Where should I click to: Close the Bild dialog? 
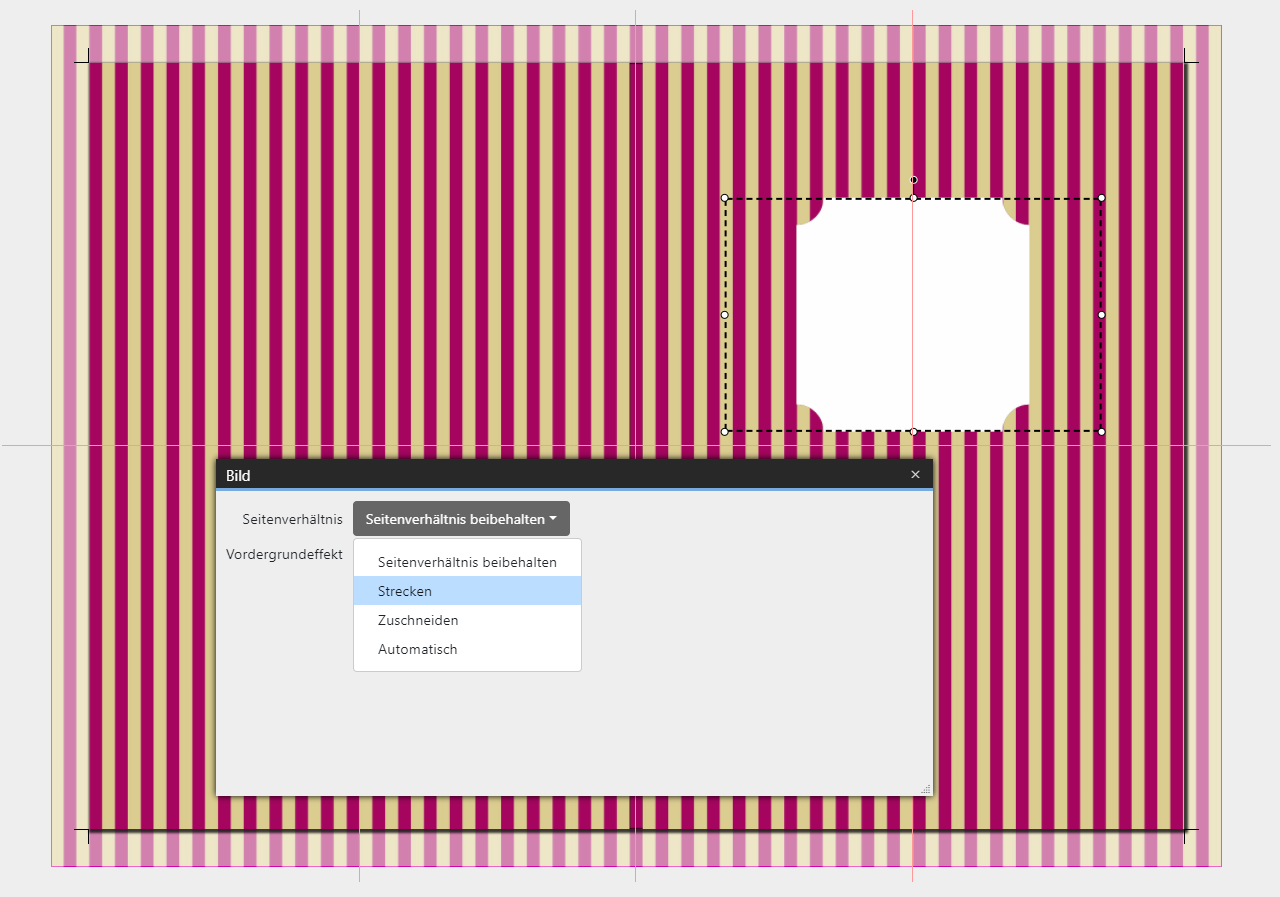[915, 475]
